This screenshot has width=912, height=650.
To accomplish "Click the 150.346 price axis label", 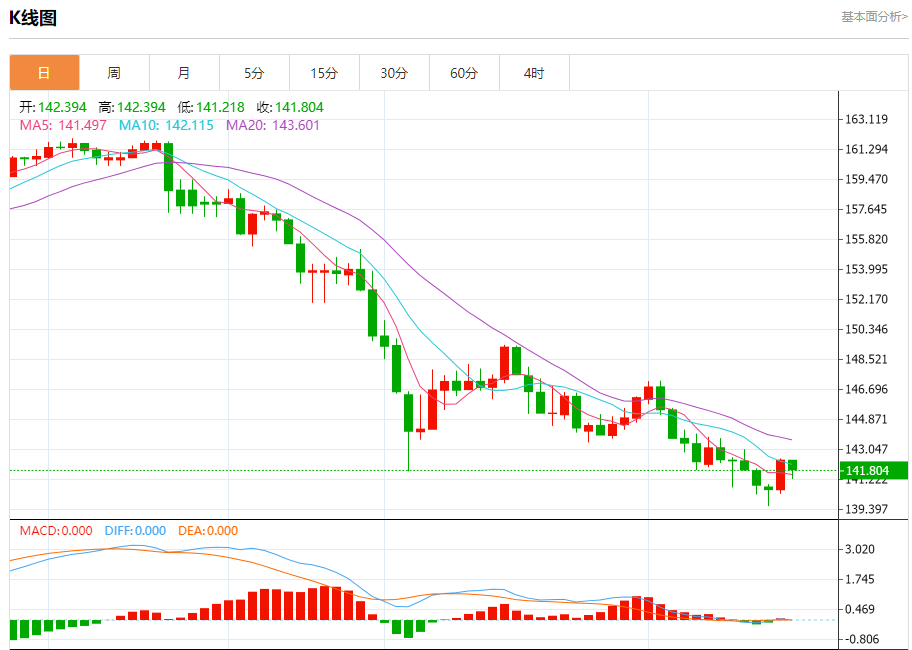I will pos(866,329).
